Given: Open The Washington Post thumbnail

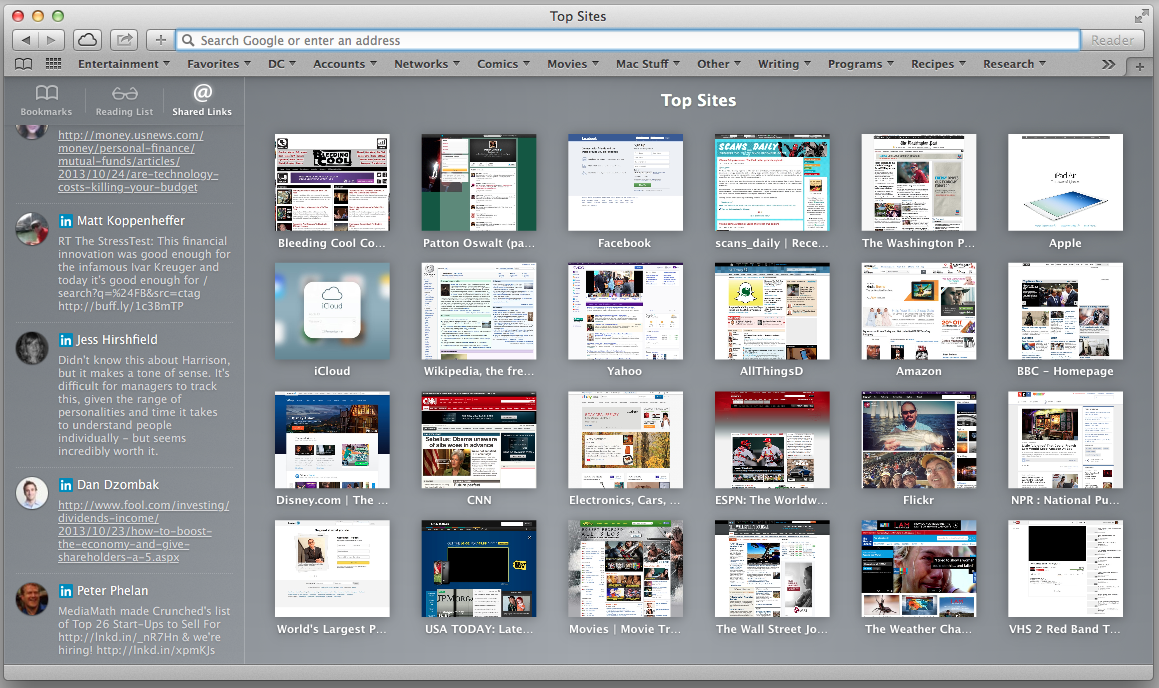Looking at the screenshot, I should point(919,182).
